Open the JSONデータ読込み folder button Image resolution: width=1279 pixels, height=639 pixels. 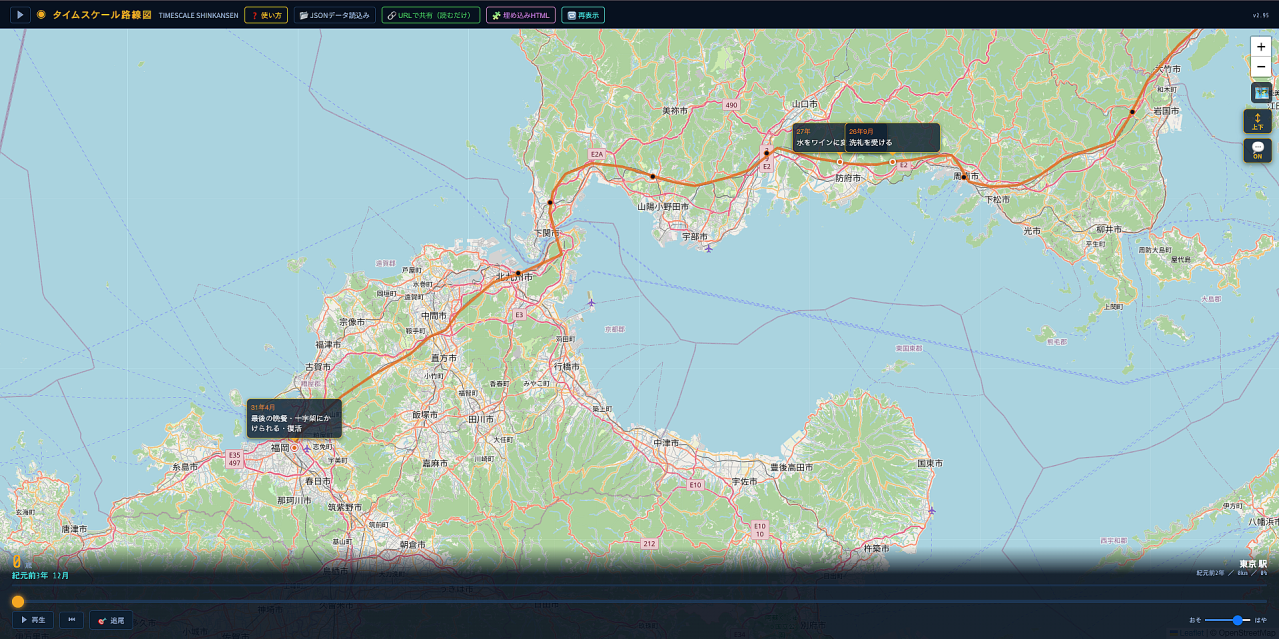[335, 15]
